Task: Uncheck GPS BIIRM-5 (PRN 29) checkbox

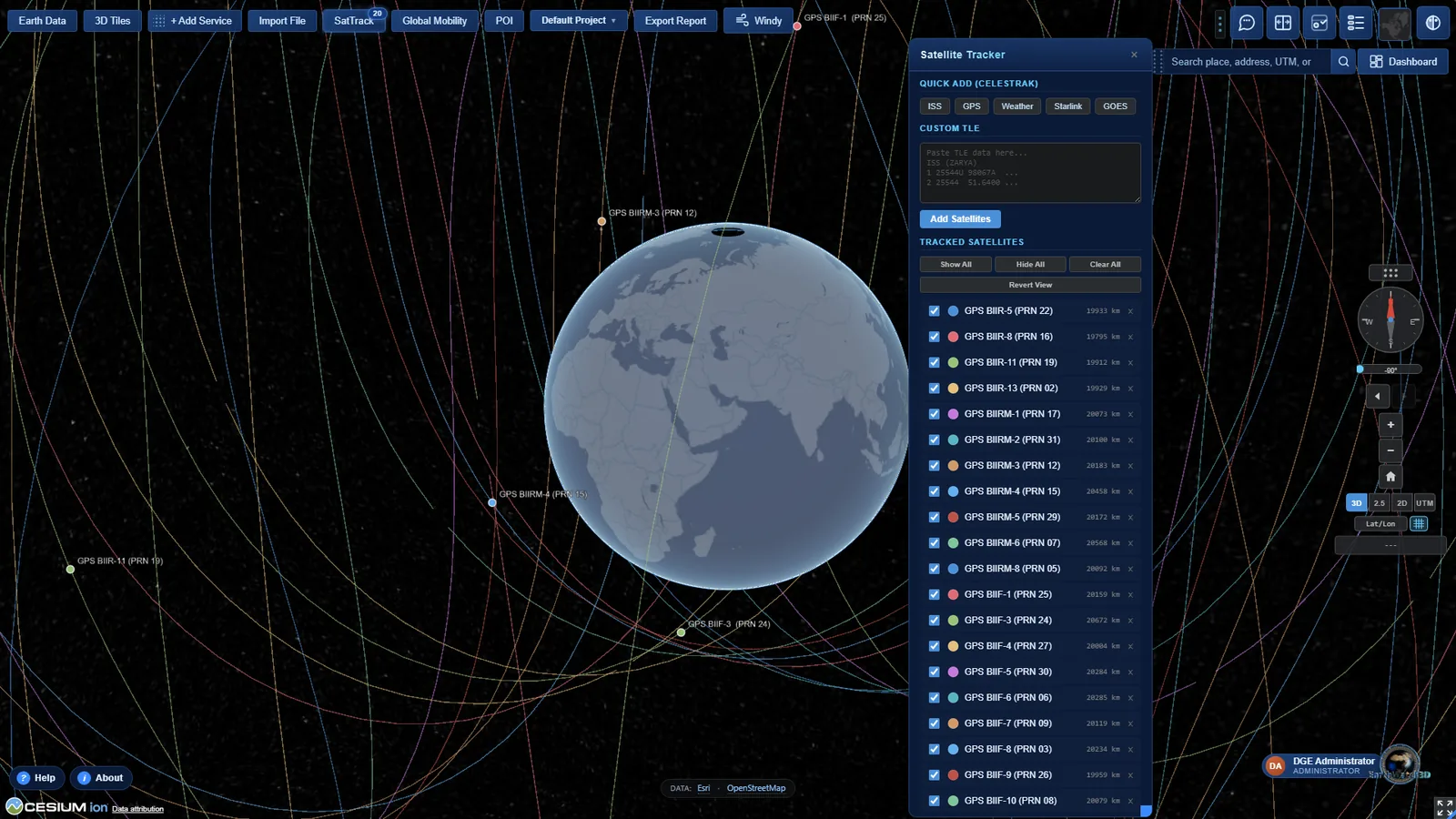Action: (934, 517)
